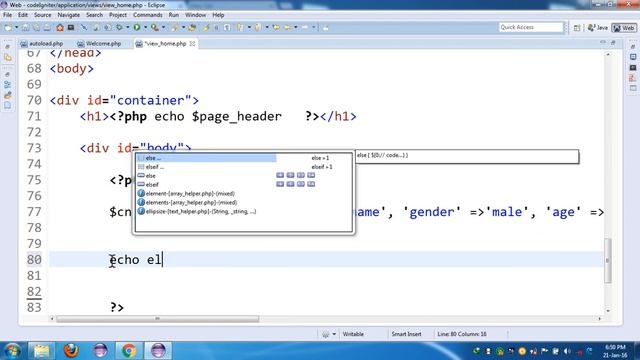Image resolution: width=640 pixels, height=360 pixels.
Task: Open the New file dropdown arrow
Action: coord(17,27)
